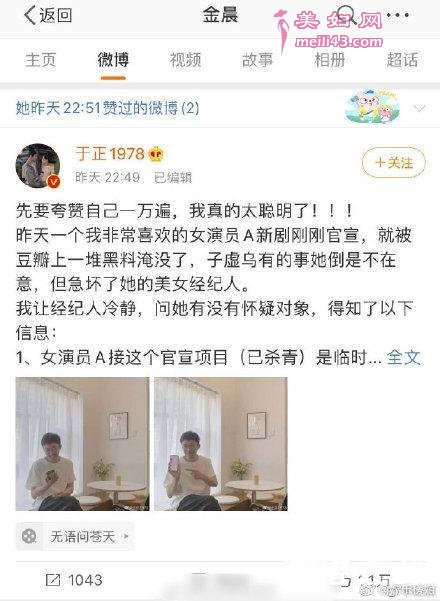Open the three-dot more options menu
The width and height of the screenshot is (440, 601).
398,15
